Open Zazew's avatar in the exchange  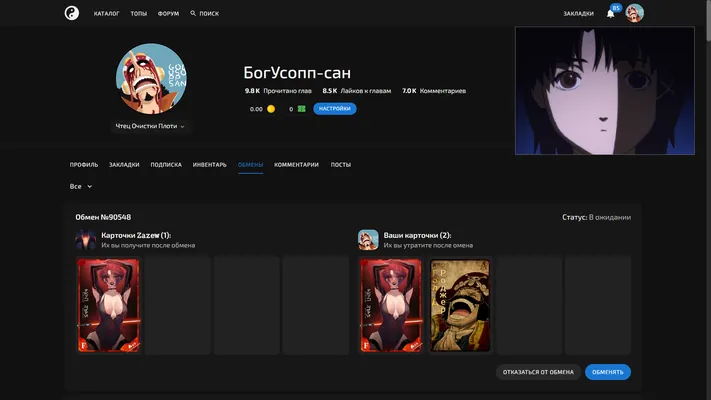click(x=86, y=240)
